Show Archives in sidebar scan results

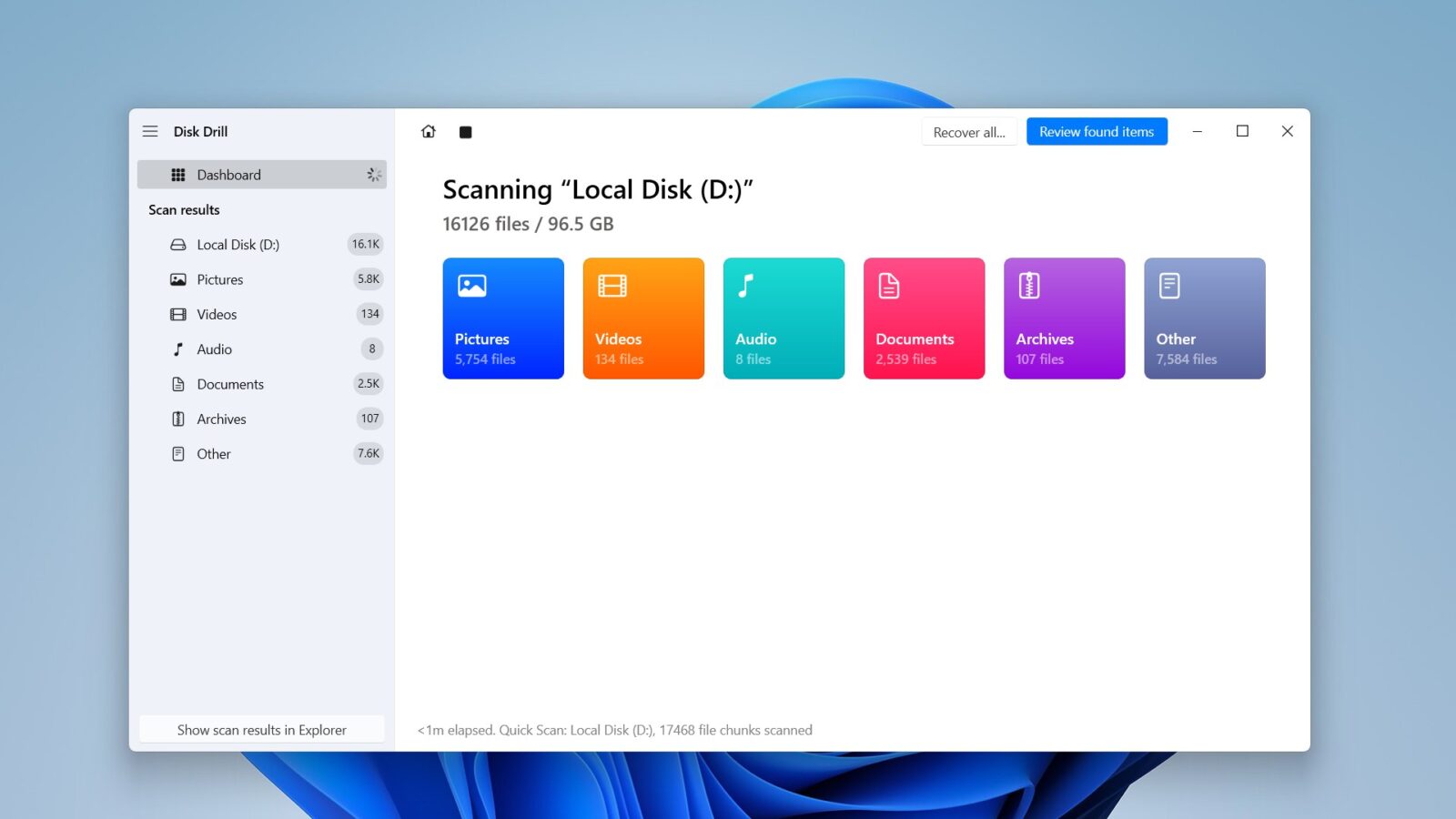pyautogui.click(x=262, y=419)
